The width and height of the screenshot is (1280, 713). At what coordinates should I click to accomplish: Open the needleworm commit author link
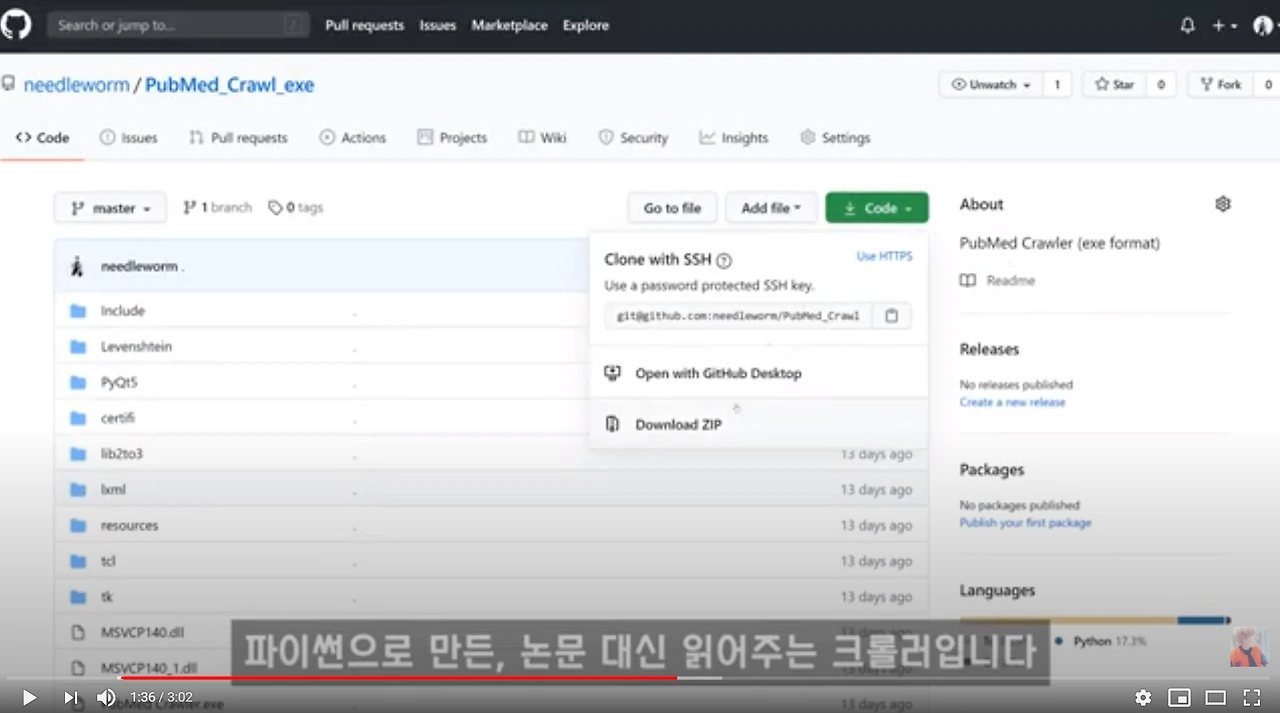(139, 267)
